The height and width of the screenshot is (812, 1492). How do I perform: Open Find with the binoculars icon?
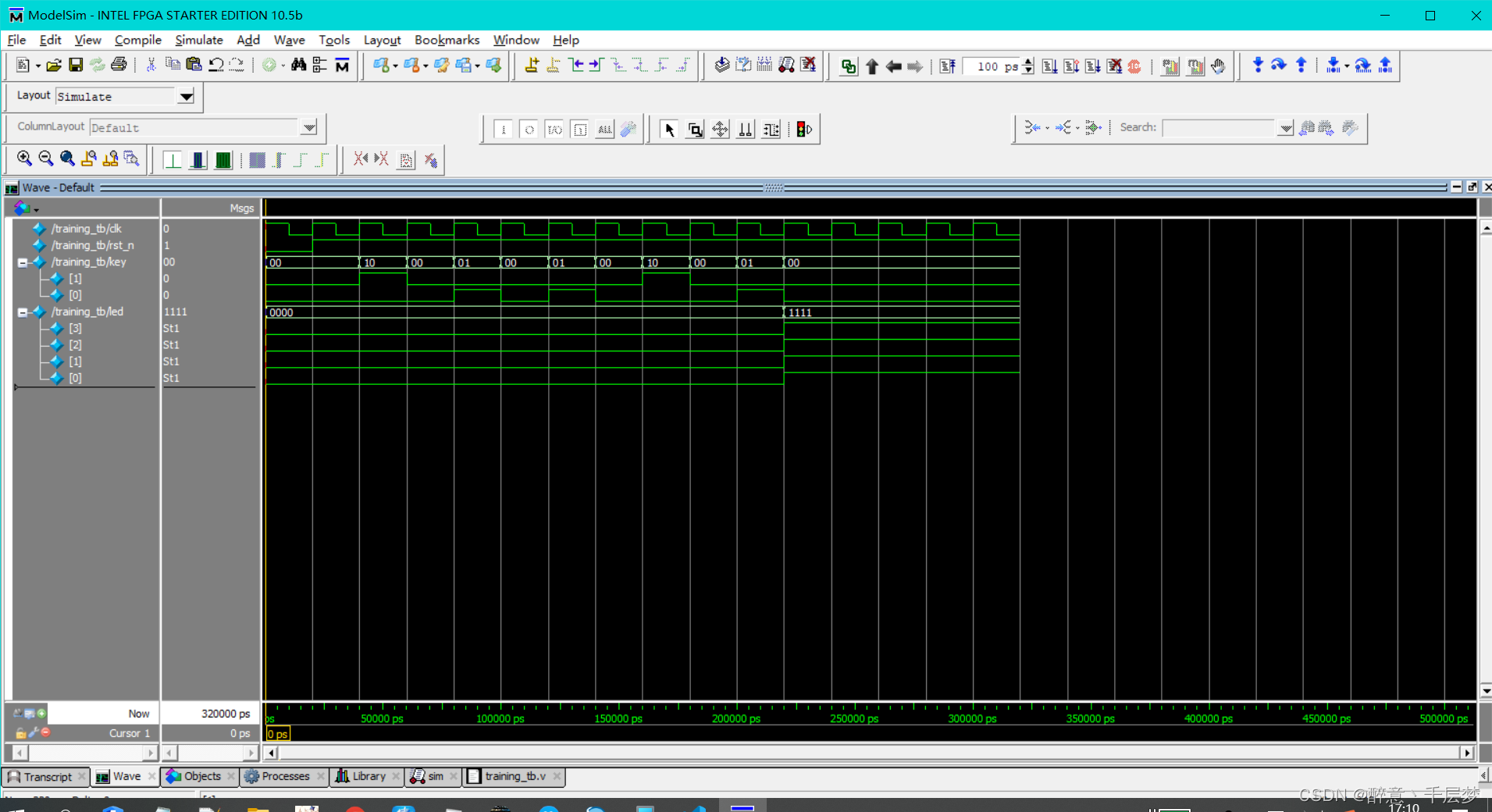click(x=298, y=66)
